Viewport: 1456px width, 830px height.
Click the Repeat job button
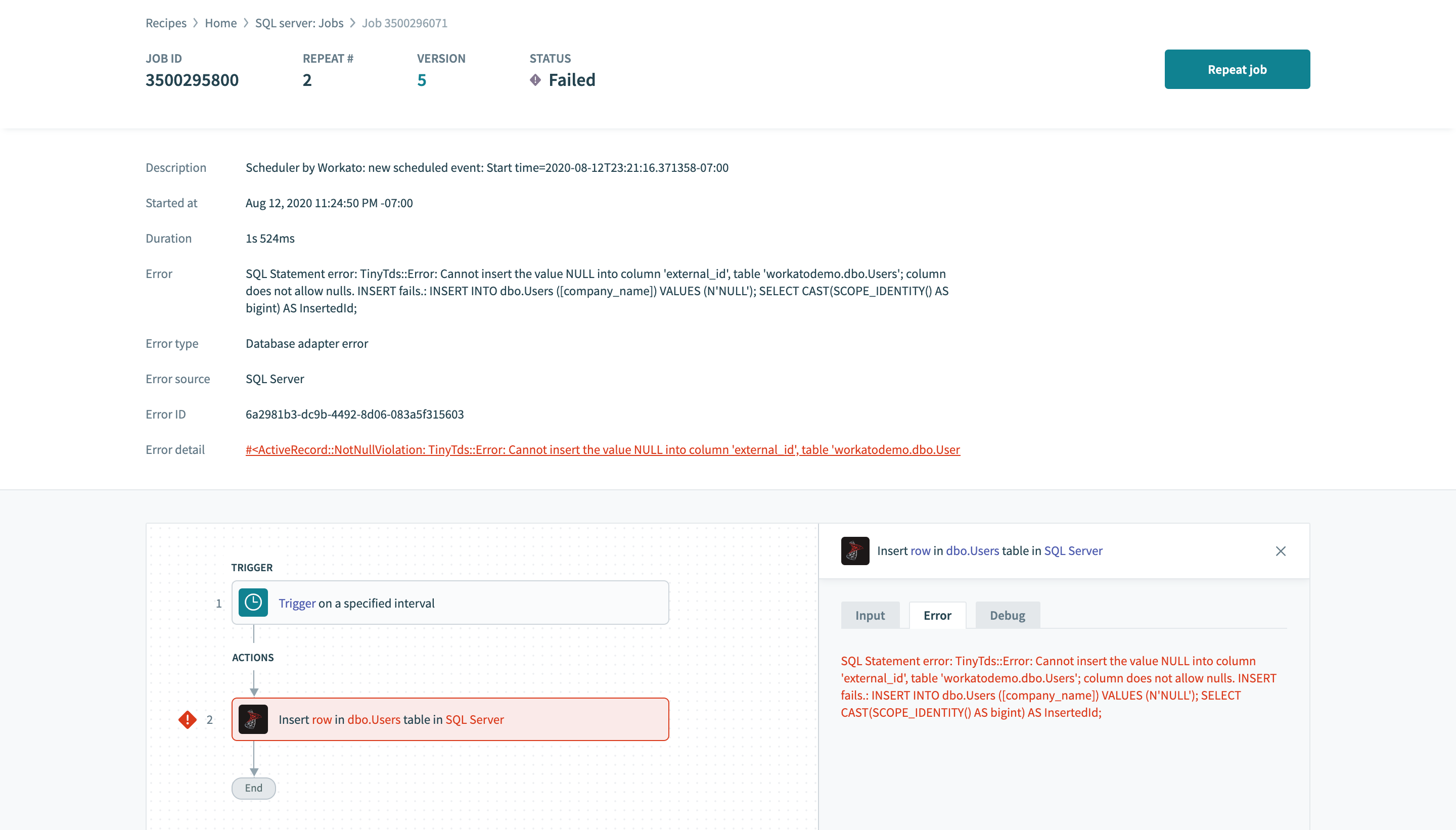coord(1237,69)
